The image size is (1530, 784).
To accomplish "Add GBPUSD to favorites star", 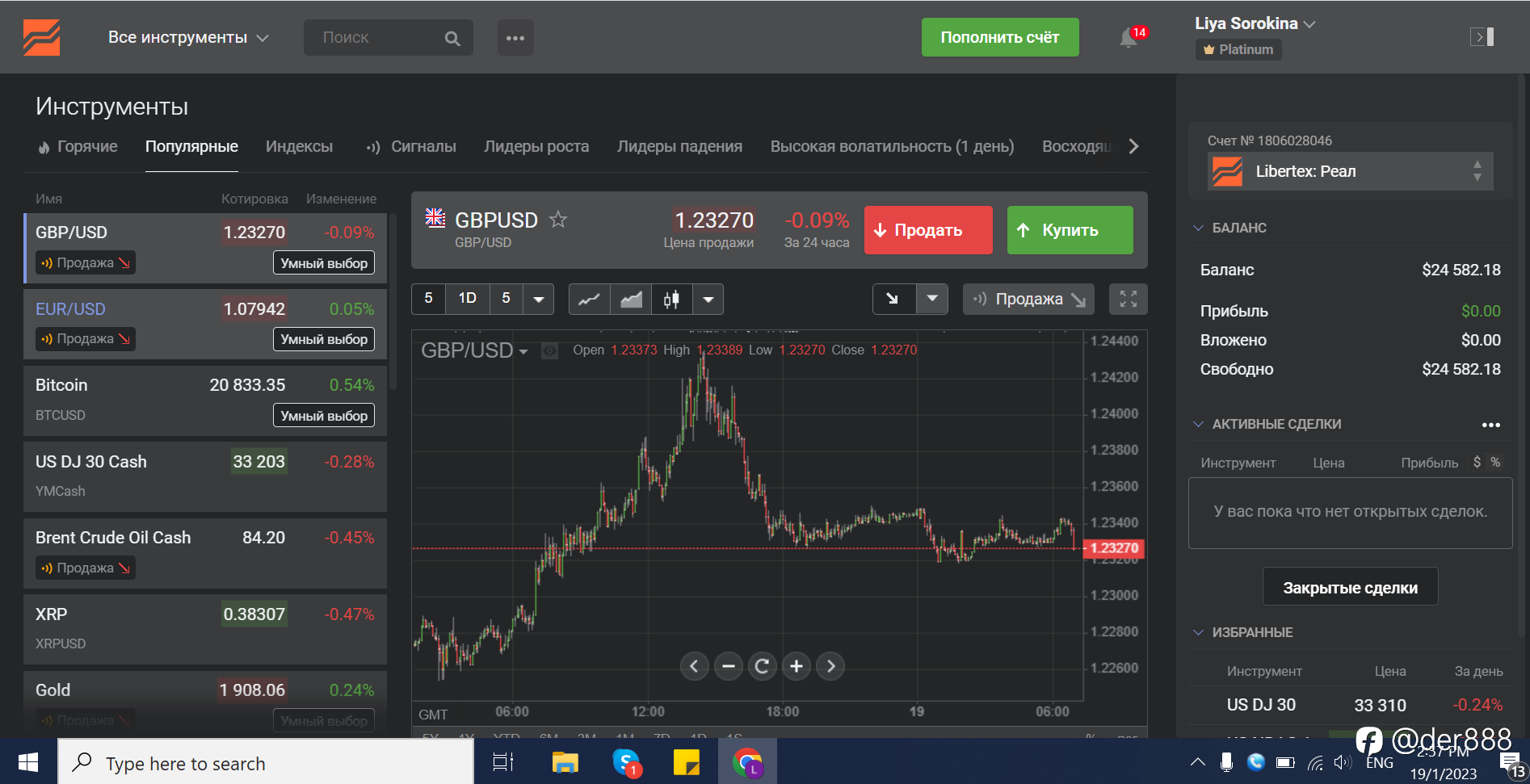I will click(x=558, y=219).
